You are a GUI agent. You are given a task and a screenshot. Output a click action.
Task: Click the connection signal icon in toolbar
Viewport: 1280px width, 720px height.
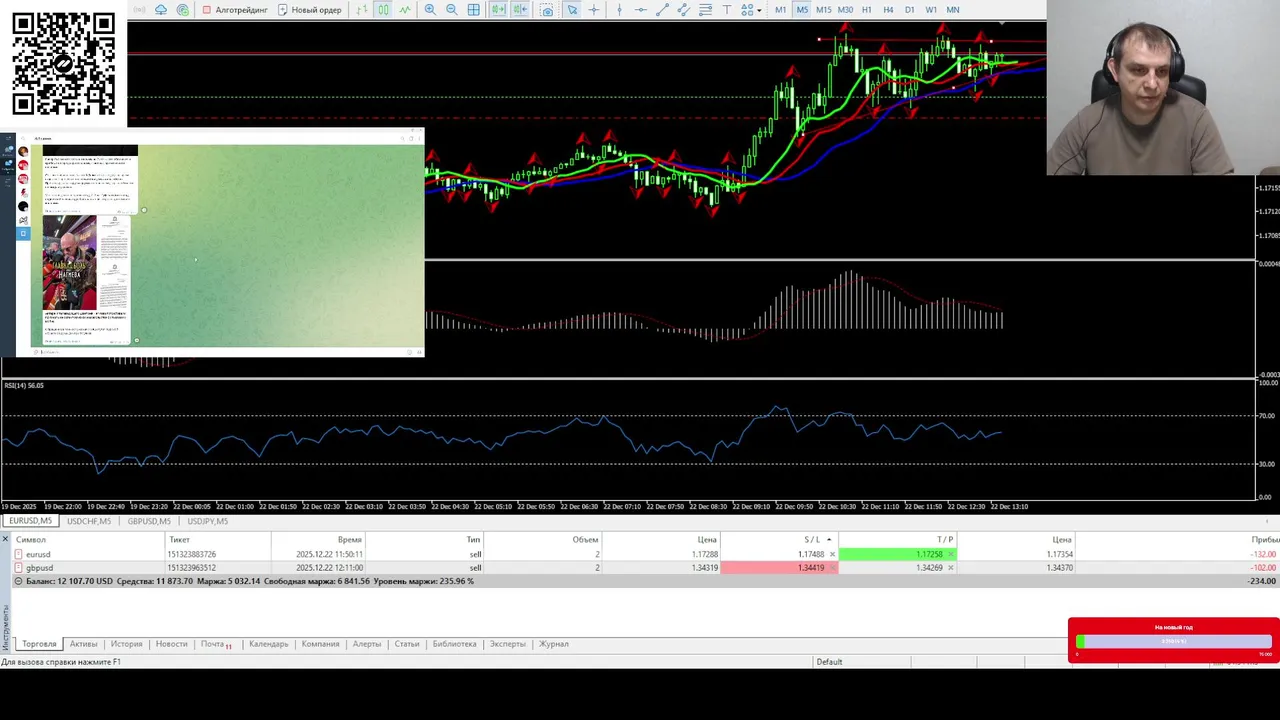click(x=138, y=9)
